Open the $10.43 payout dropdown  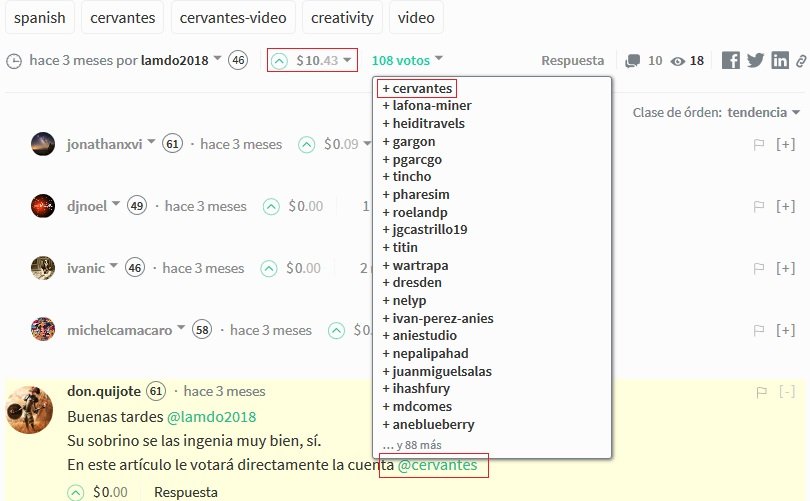(324, 60)
